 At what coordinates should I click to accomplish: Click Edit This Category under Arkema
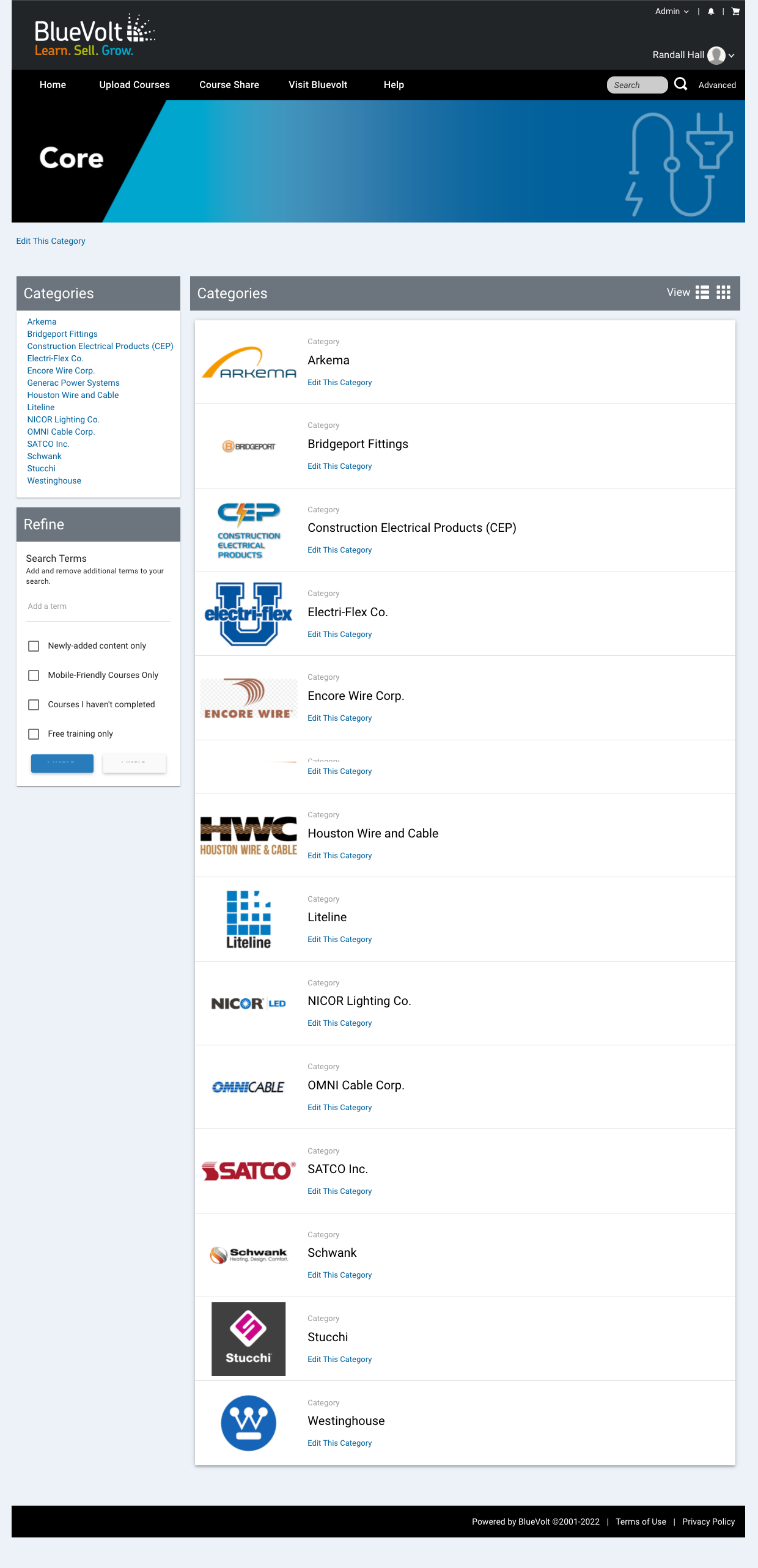[x=339, y=383]
